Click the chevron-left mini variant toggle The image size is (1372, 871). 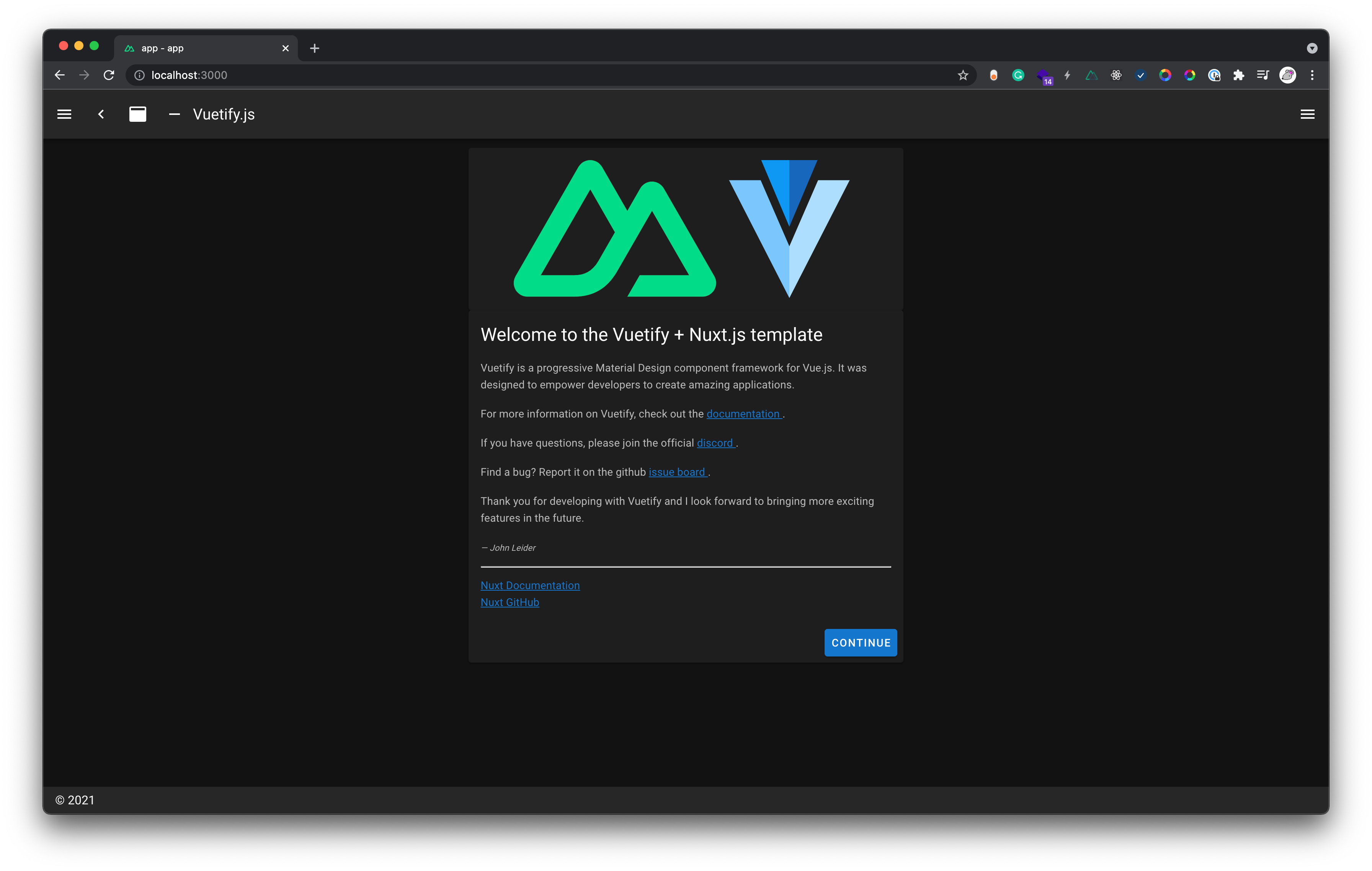coord(101,115)
